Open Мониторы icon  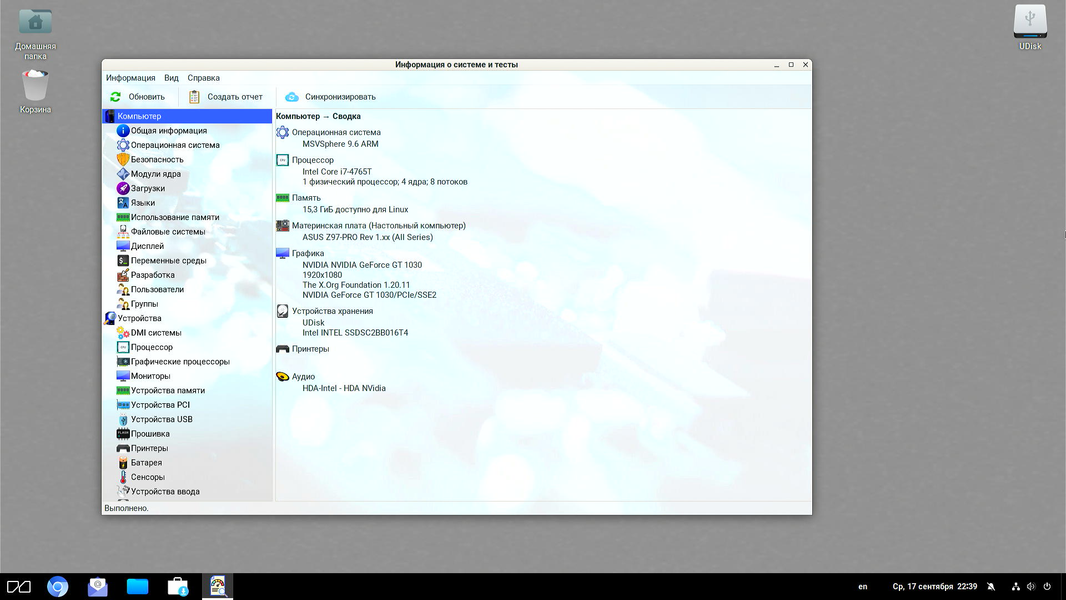pos(123,376)
